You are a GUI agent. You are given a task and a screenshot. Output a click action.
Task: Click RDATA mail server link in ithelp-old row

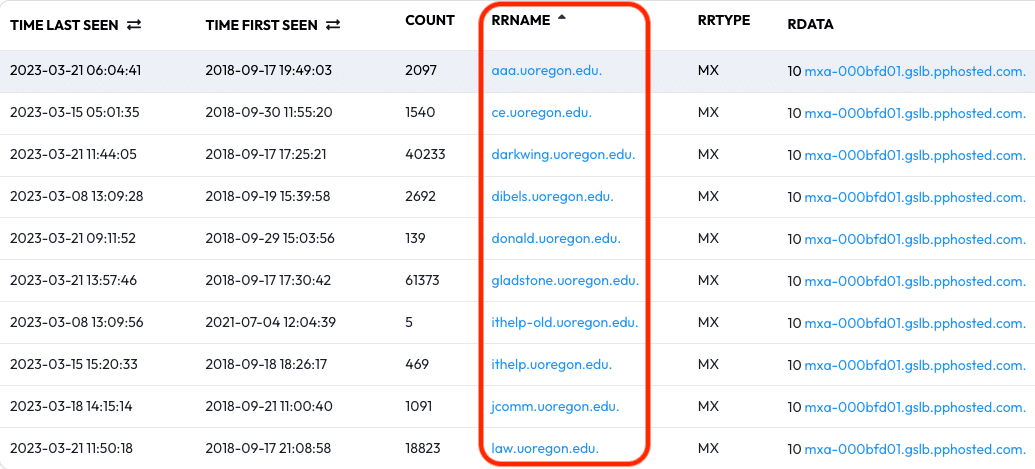(916, 323)
